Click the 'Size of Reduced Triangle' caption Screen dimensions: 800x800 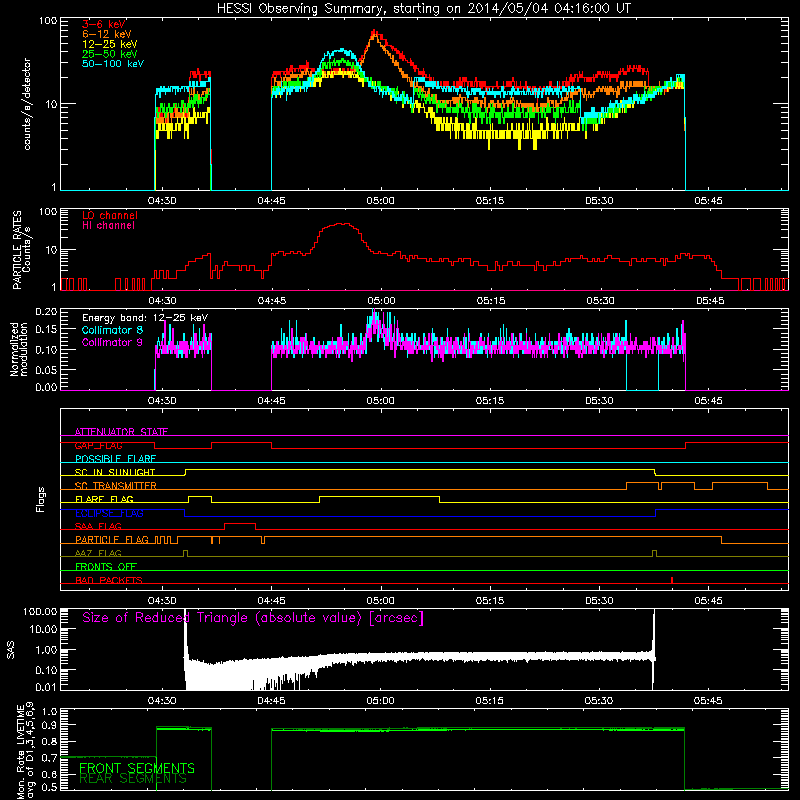click(x=253, y=618)
